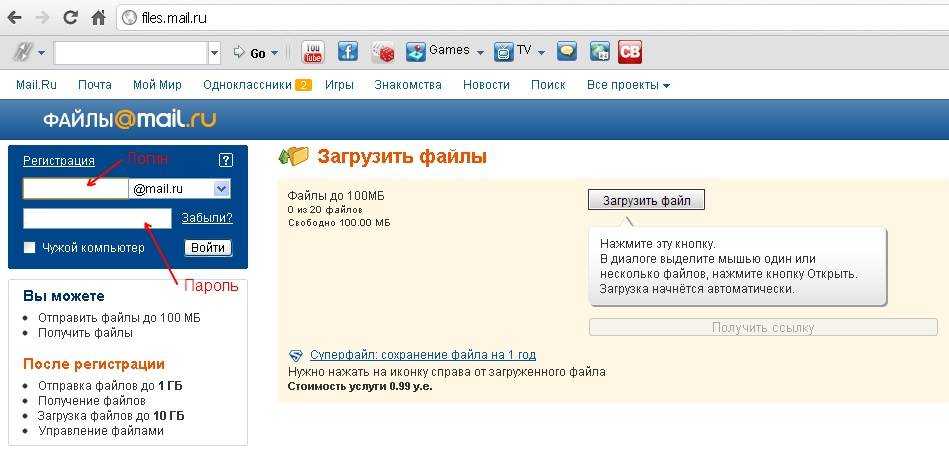Click the text Отправить файлы до 100 МБ
This screenshot has height=460, width=949.
[x=119, y=318]
